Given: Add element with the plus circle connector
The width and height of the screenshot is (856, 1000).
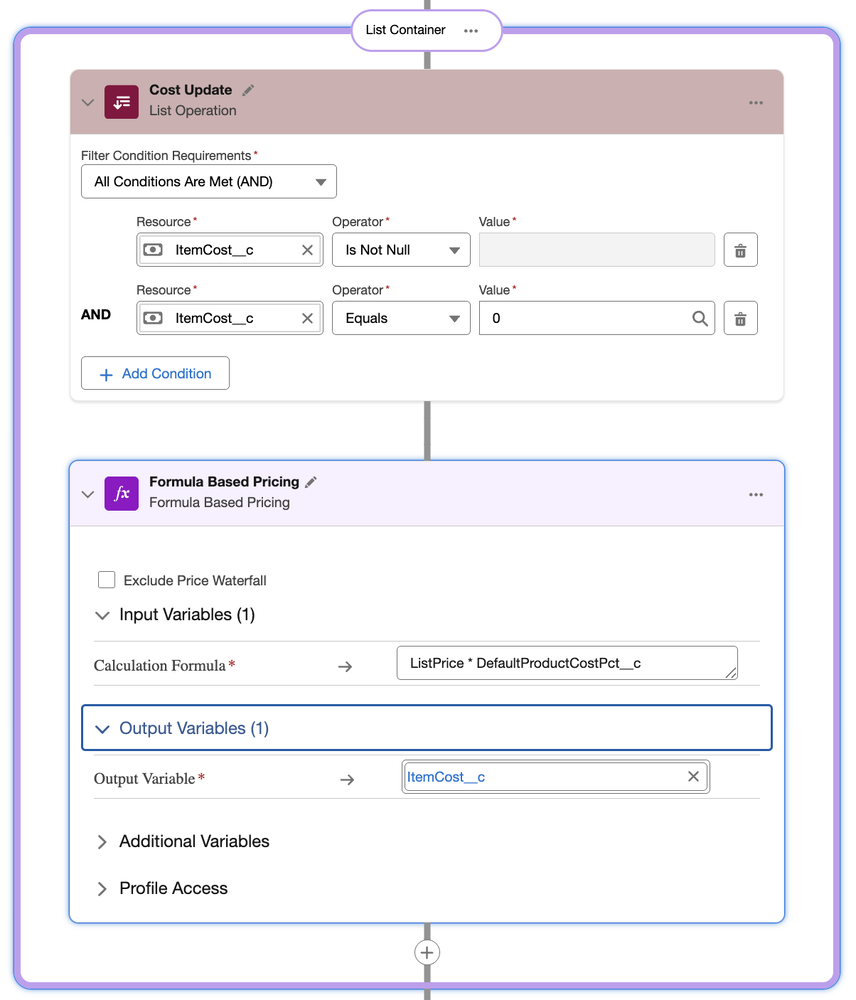Looking at the screenshot, I should pyautogui.click(x=427, y=952).
